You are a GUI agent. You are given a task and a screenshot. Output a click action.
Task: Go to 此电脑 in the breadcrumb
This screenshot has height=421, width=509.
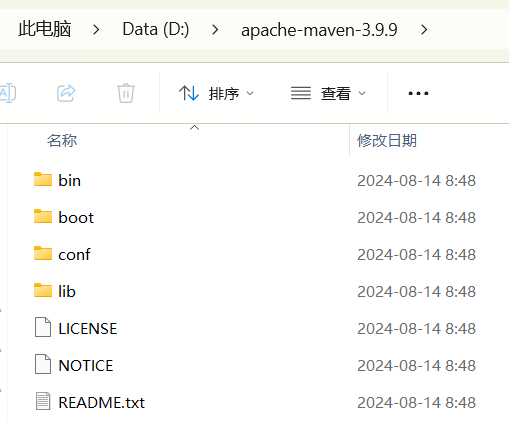pos(44,29)
